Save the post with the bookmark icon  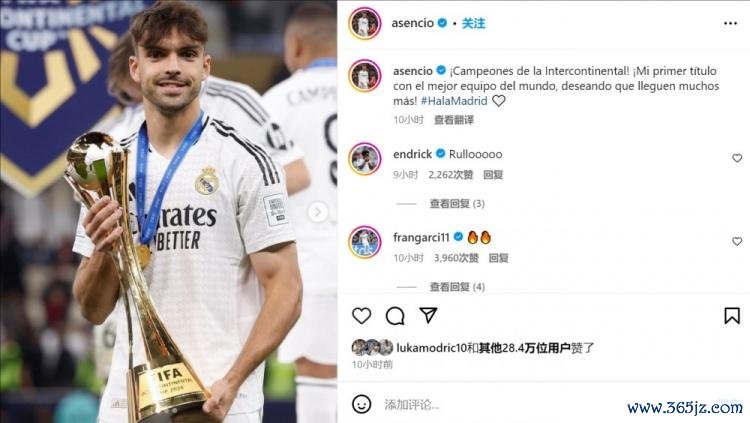732,316
